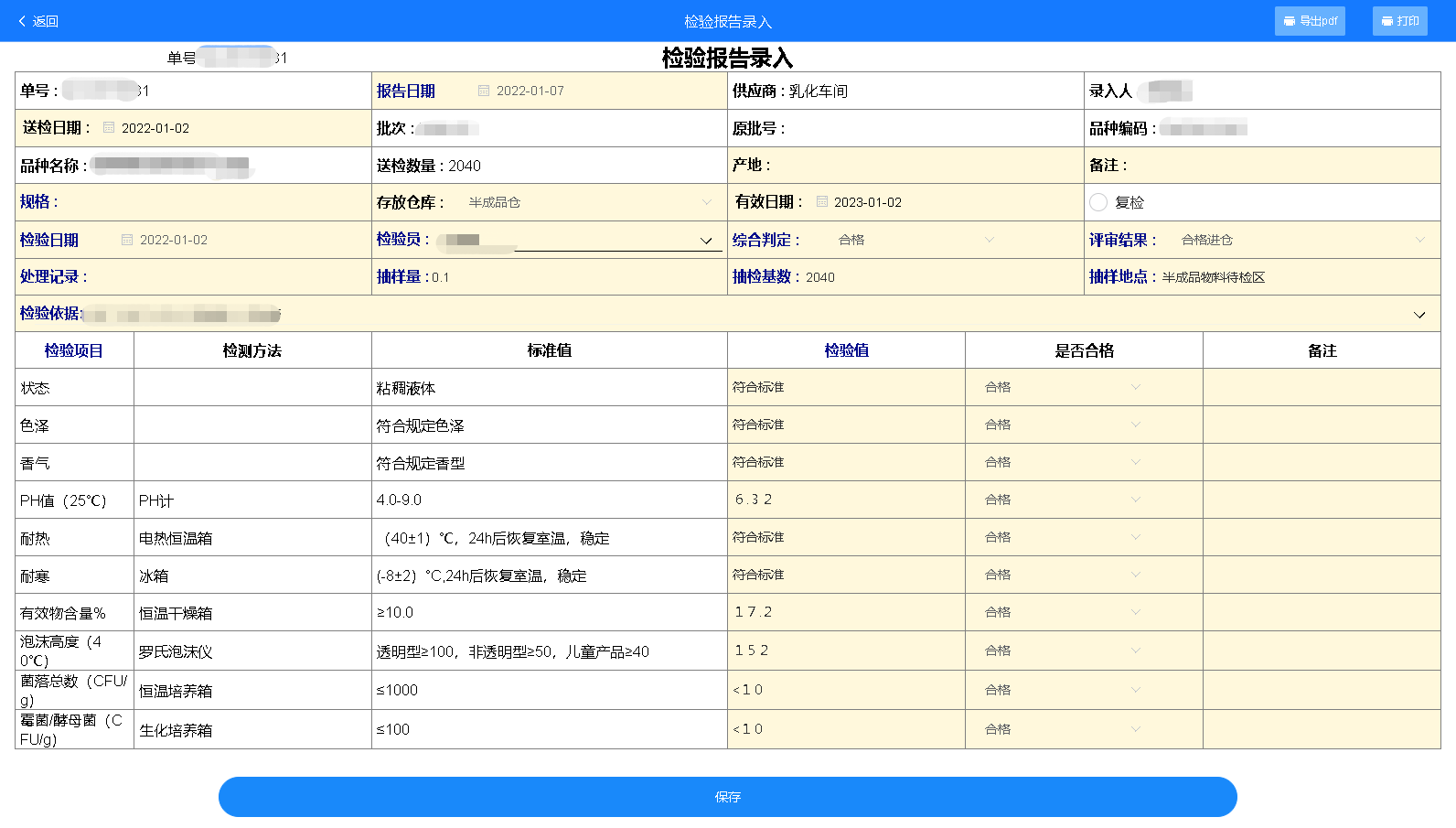1456x828 pixels.
Task: Open the 综合判定 dropdown
Action: [x=989, y=240]
